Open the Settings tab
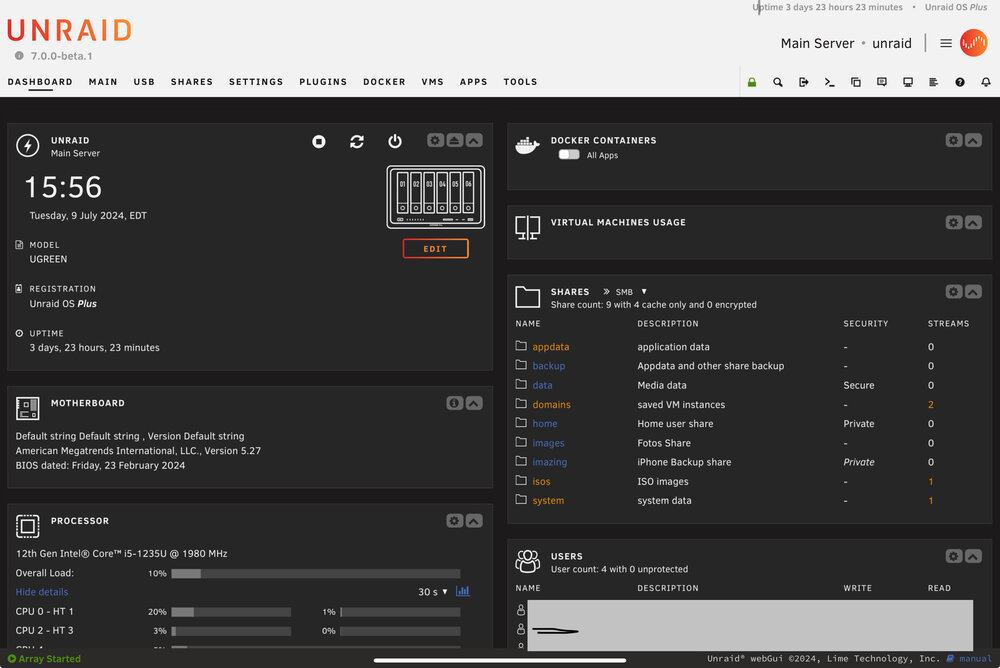 [x=256, y=82]
